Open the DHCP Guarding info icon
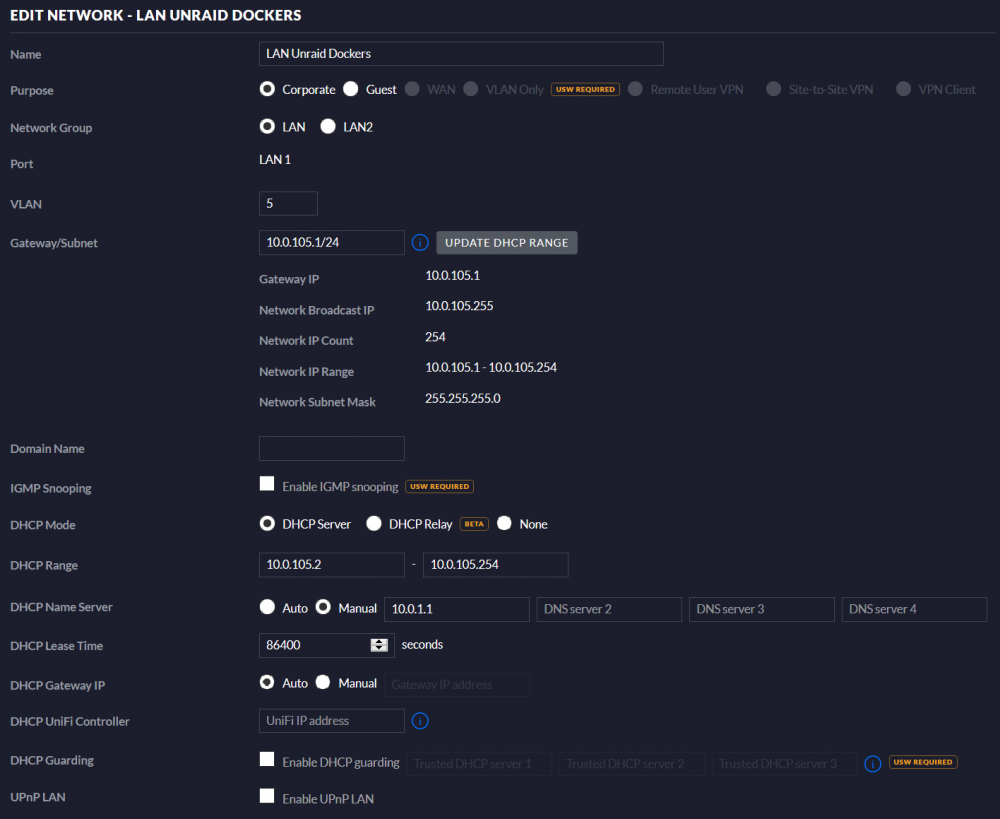The image size is (1000, 819). tap(872, 763)
